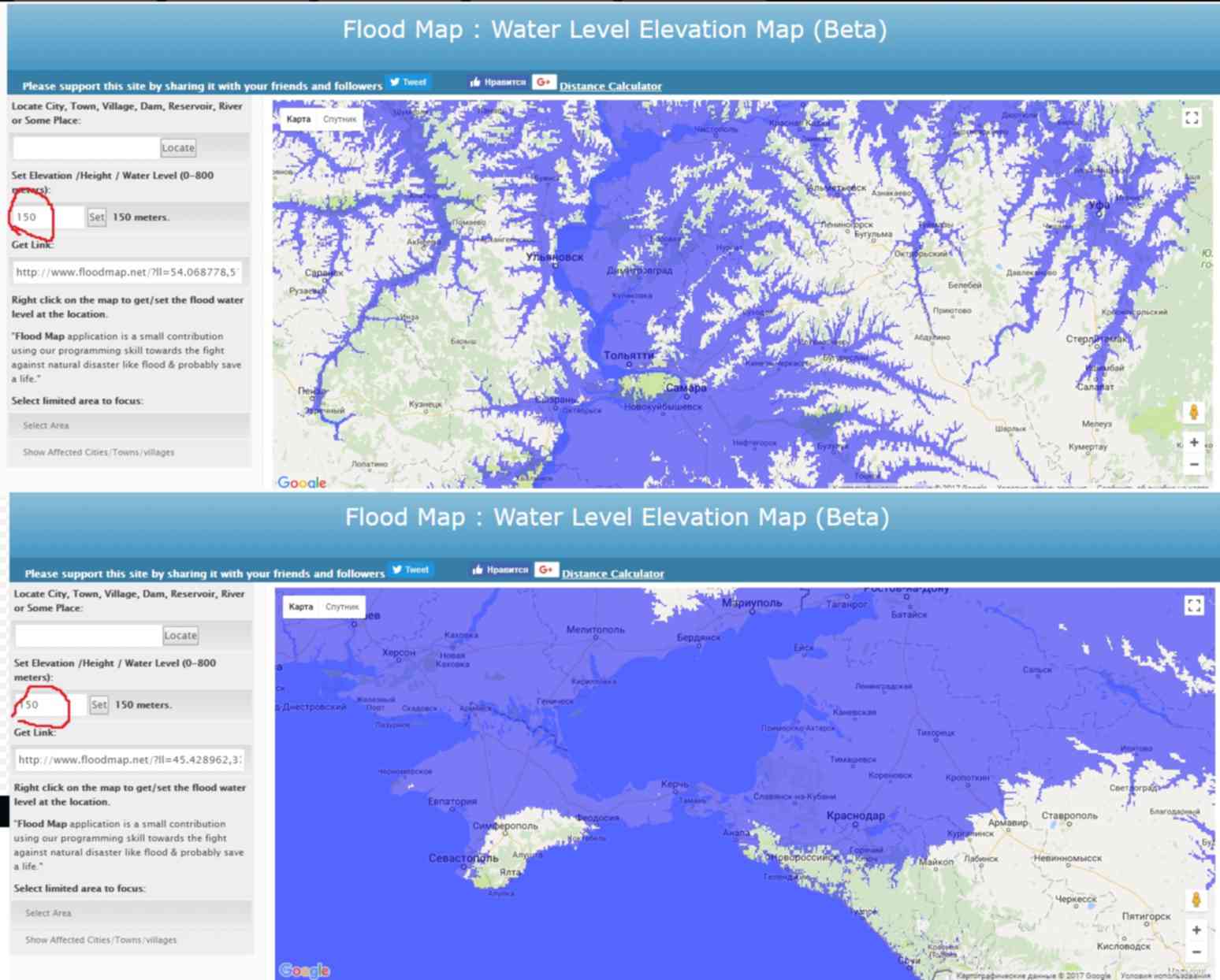This screenshot has height=980, width=1220.
Task: Click the upper elevation field showing 150
Action: 46,217
